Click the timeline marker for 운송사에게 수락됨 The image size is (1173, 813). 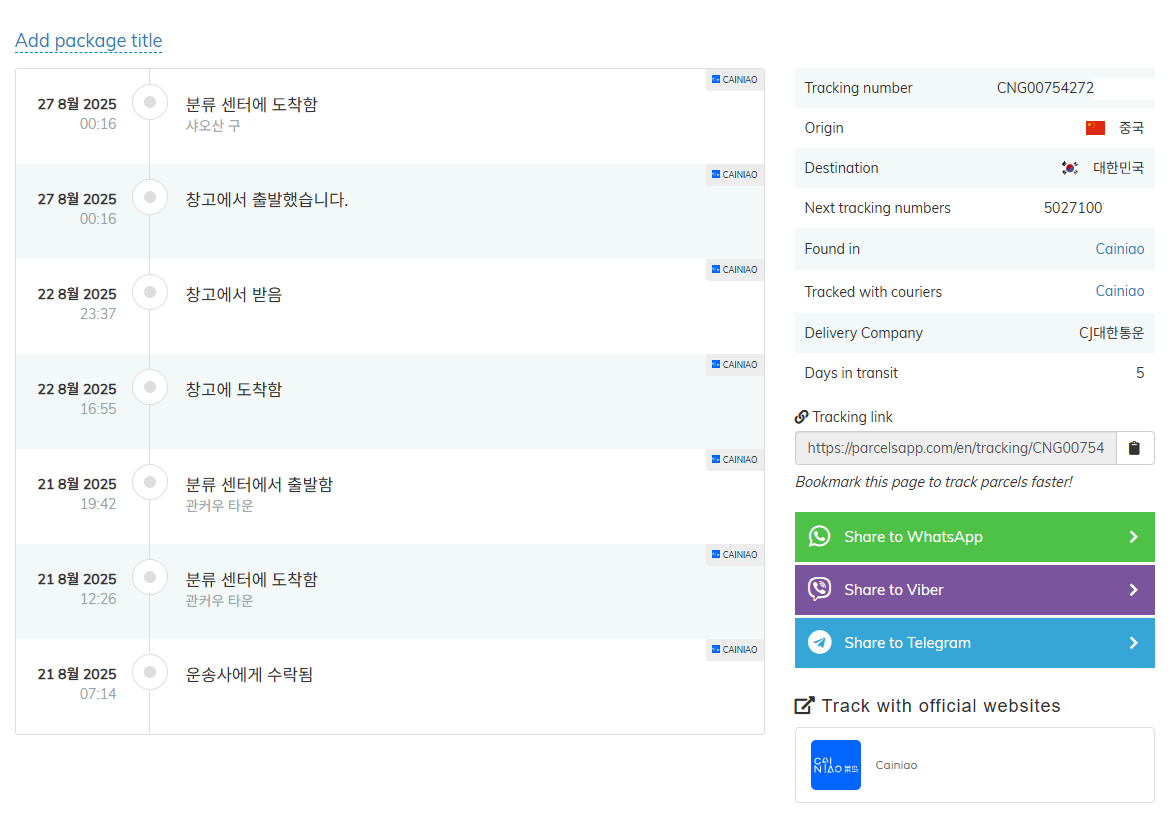pos(150,672)
